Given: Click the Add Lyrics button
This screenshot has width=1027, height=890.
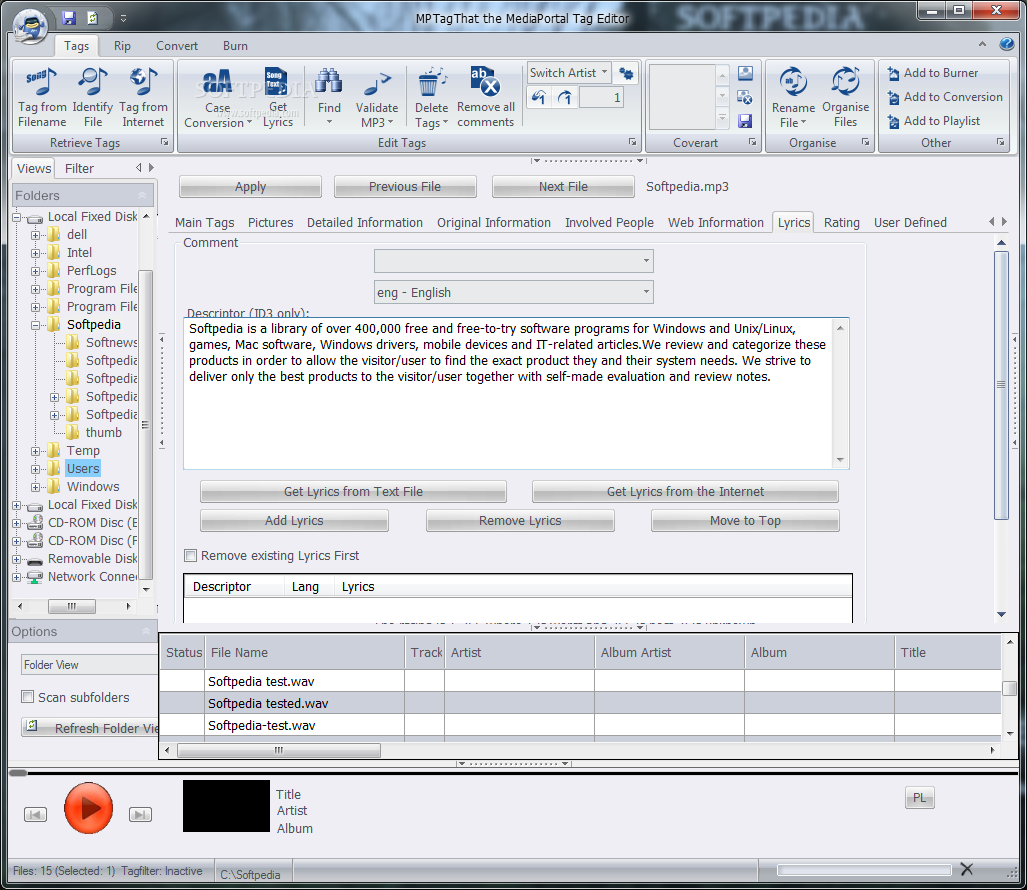Looking at the screenshot, I should [294, 521].
